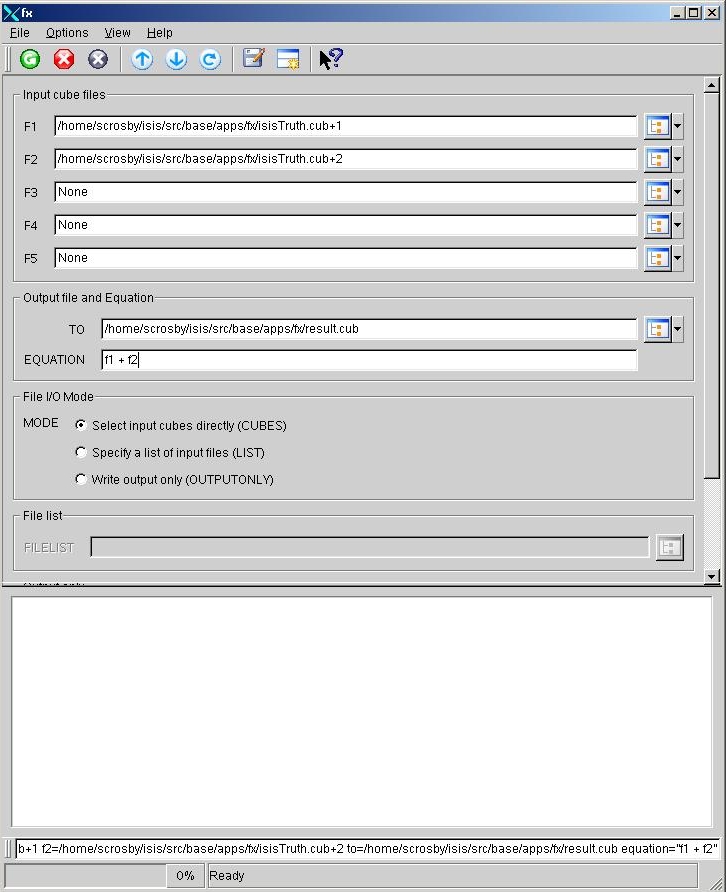
Task: Click the parameter panel vertical scrollbar down arrow
Action: coord(712,576)
